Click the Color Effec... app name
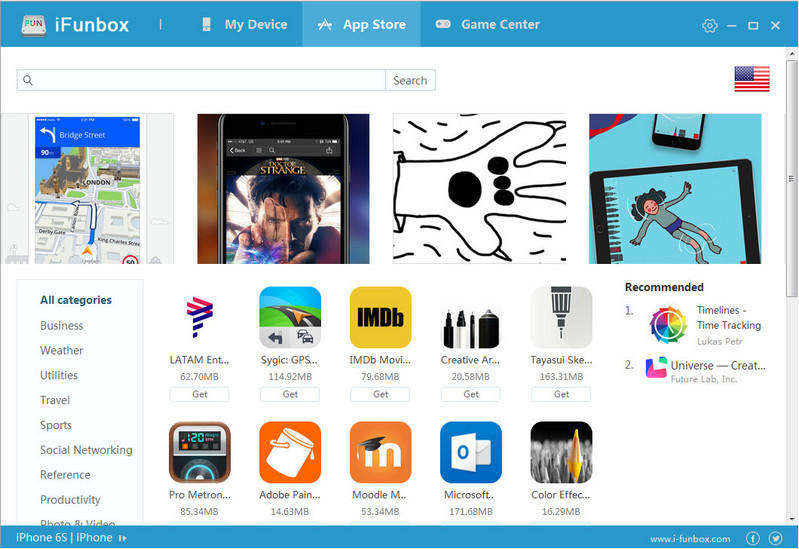The height and width of the screenshot is (549, 799). click(x=561, y=495)
